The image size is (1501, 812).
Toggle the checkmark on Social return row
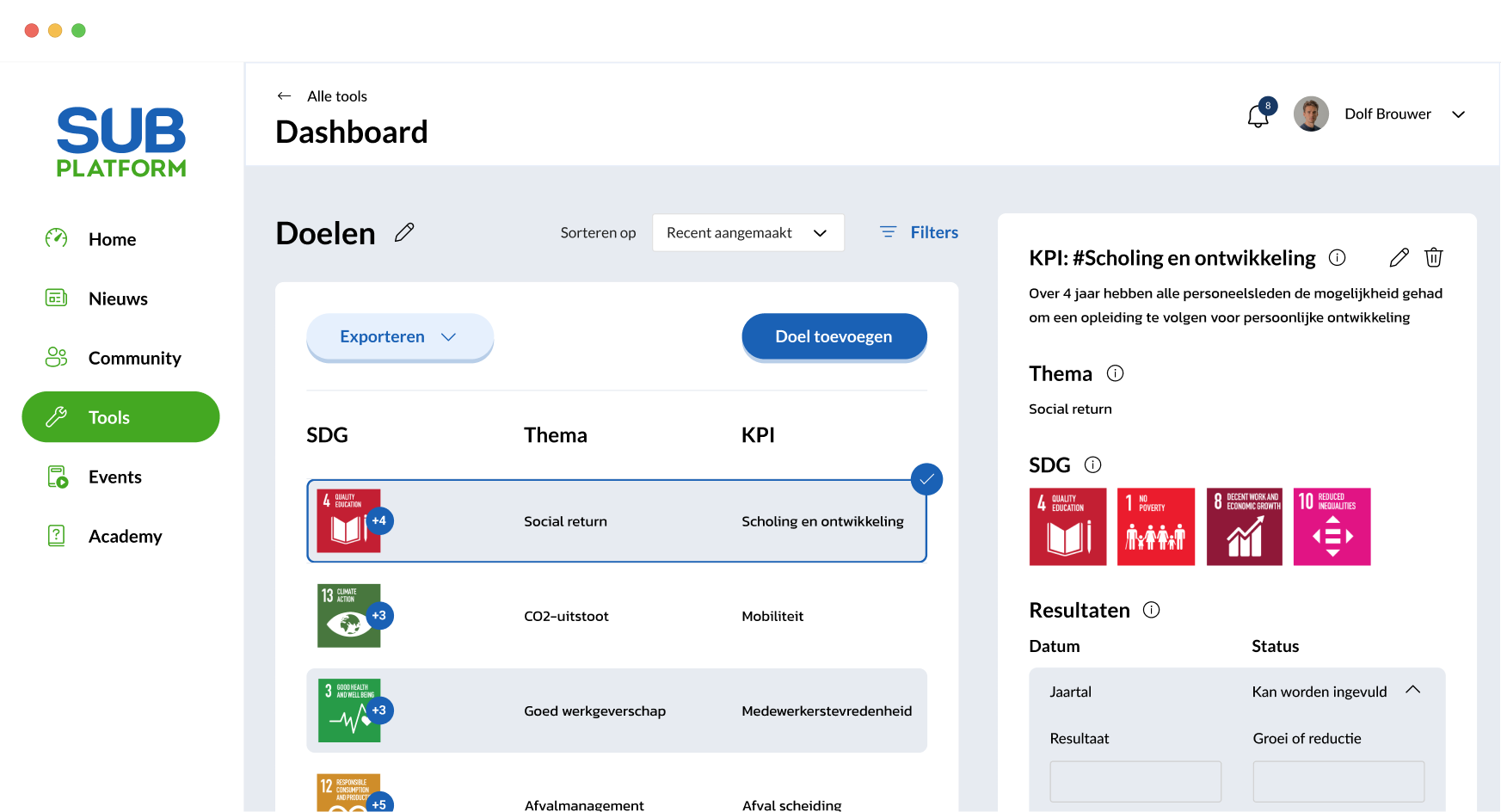tap(926, 479)
